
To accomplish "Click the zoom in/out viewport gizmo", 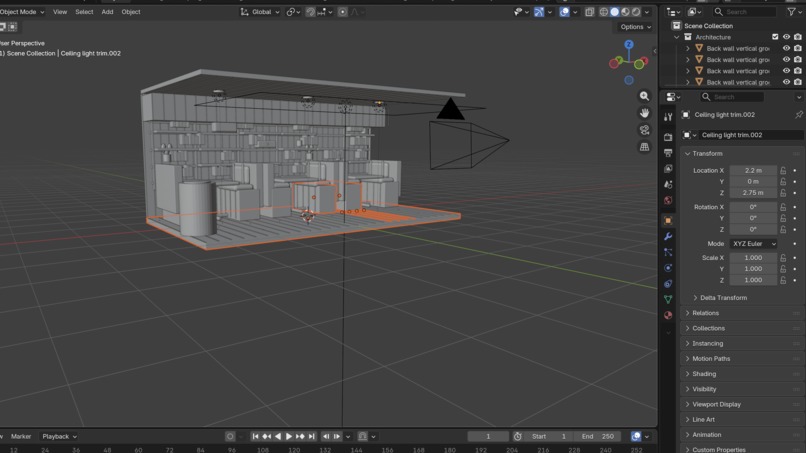I will point(644,96).
